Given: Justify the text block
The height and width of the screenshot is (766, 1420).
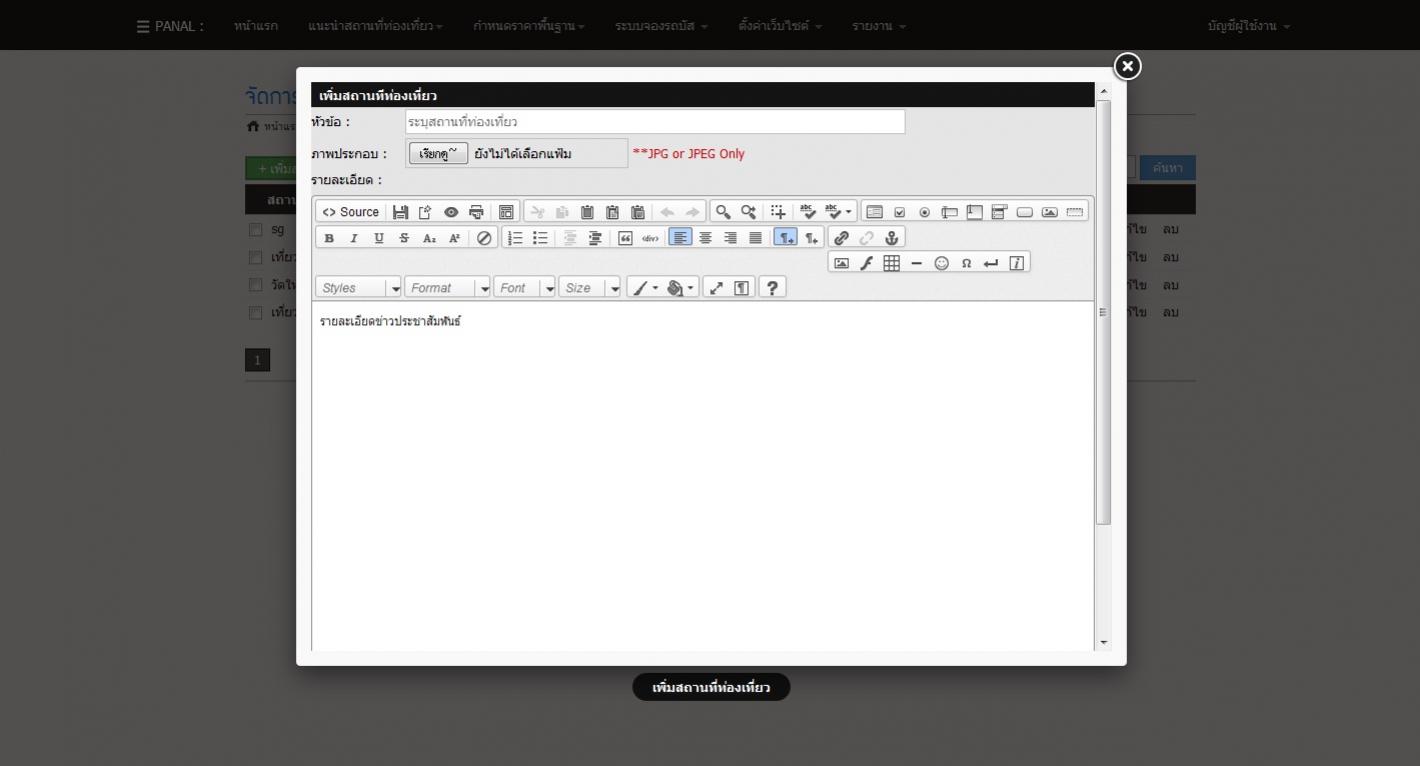Looking at the screenshot, I should [756, 238].
